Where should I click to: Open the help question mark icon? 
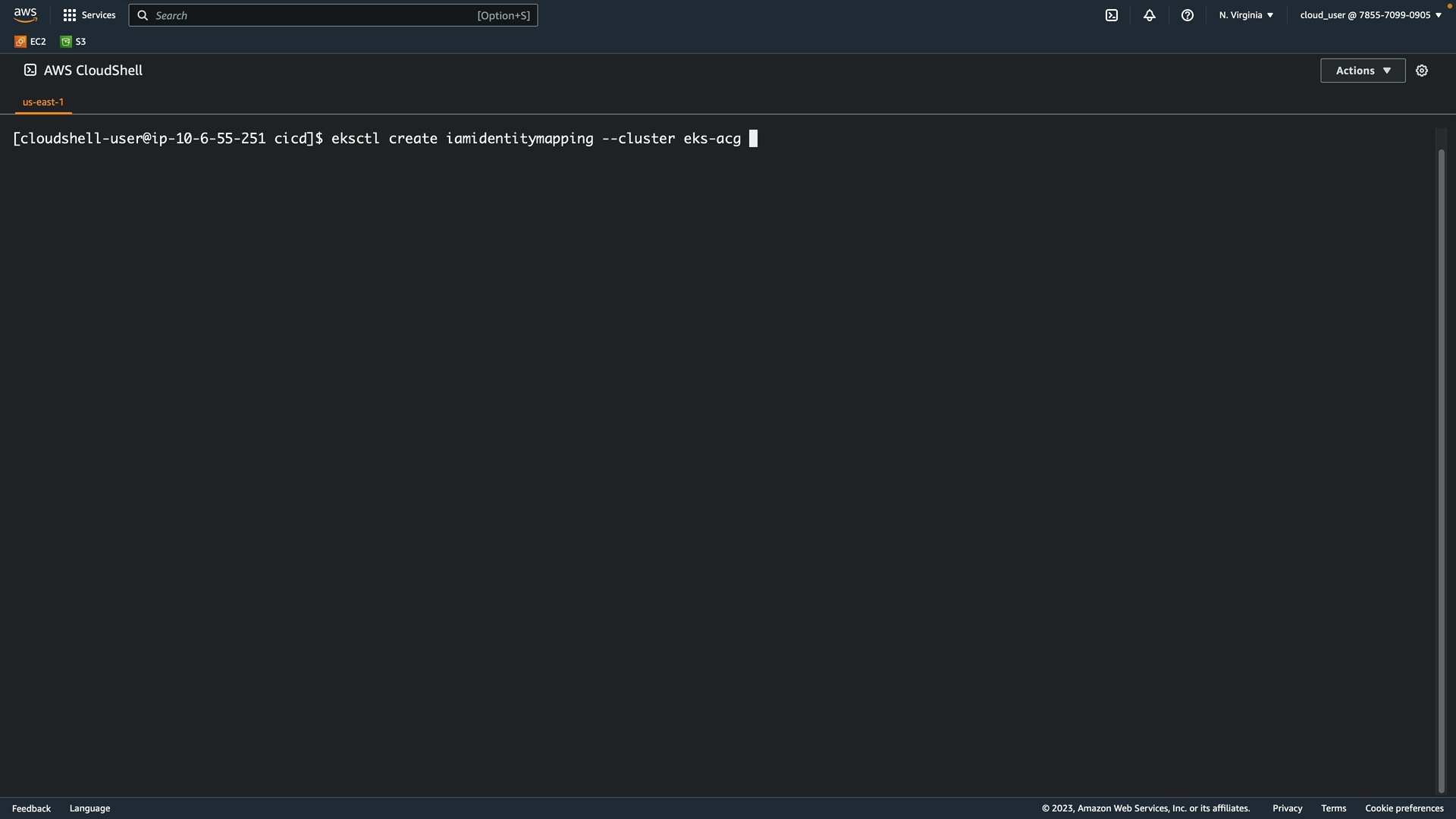(1188, 15)
